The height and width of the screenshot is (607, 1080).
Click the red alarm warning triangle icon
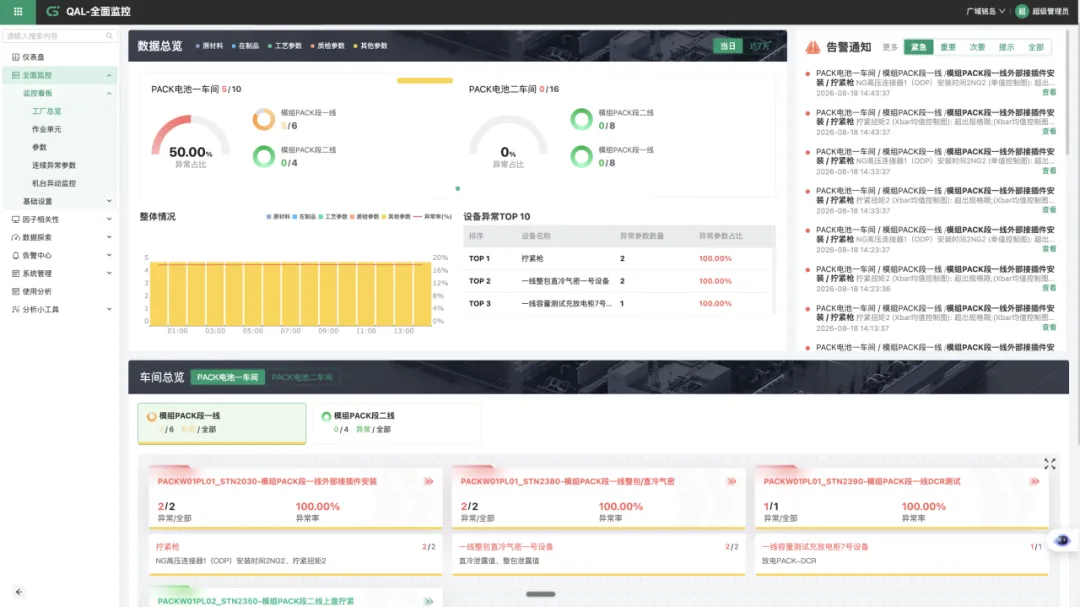point(813,47)
